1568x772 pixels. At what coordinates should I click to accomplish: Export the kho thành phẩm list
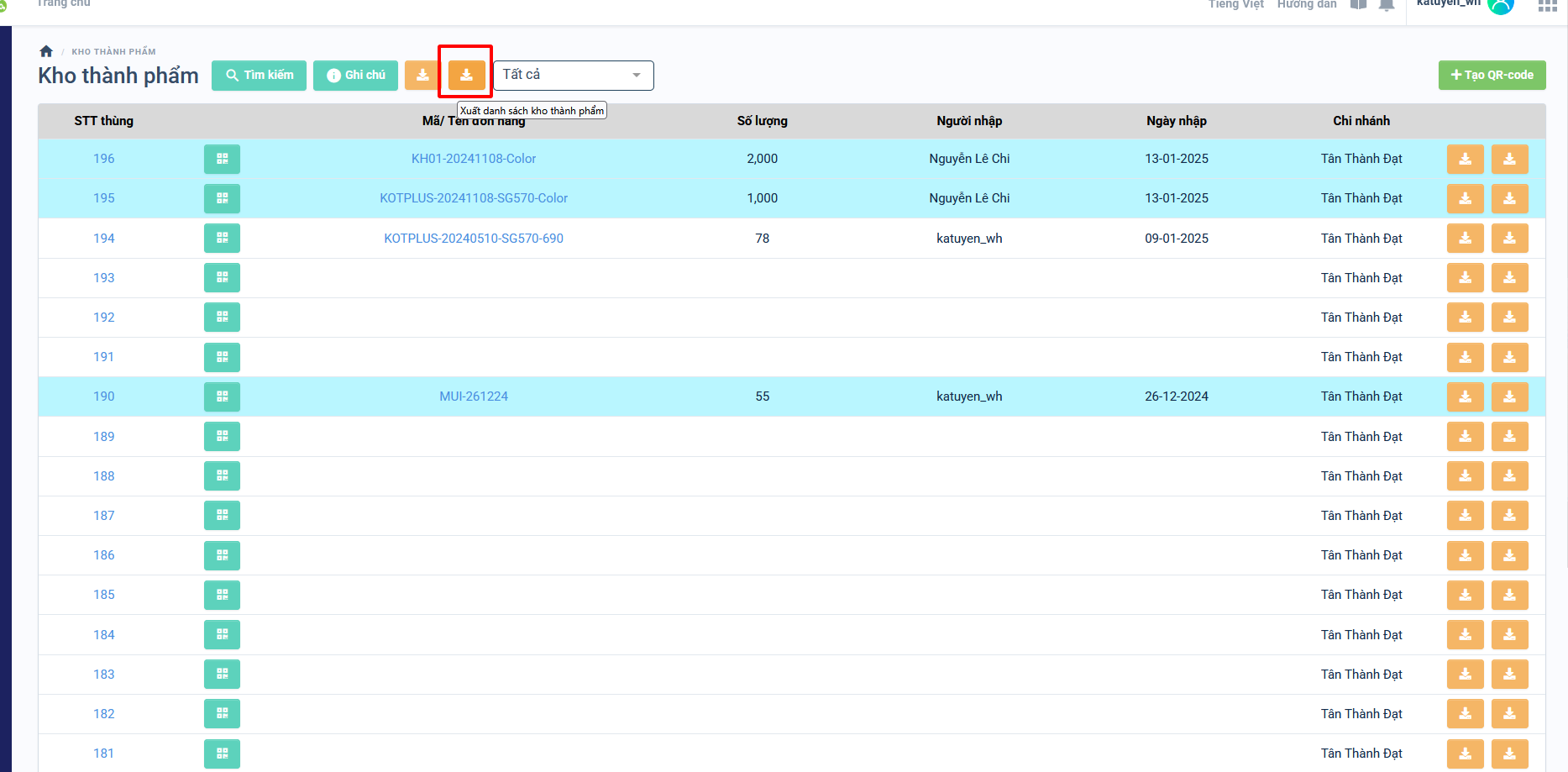[x=466, y=76]
